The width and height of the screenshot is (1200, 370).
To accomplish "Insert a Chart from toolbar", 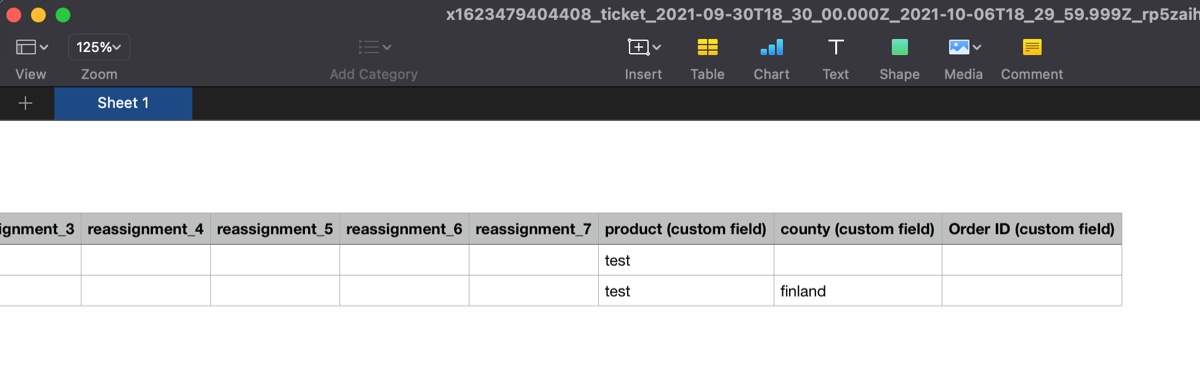I will pyautogui.click(x=771, y=47).
